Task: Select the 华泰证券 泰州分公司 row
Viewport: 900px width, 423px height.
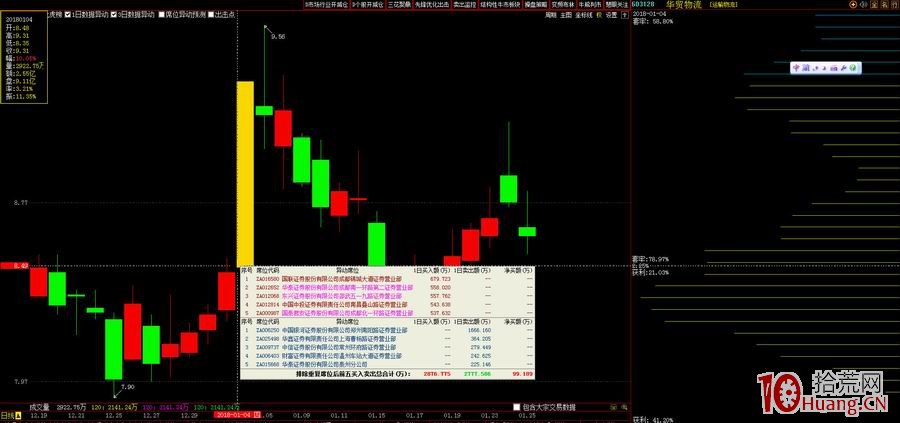Action: tap(387, 364)
